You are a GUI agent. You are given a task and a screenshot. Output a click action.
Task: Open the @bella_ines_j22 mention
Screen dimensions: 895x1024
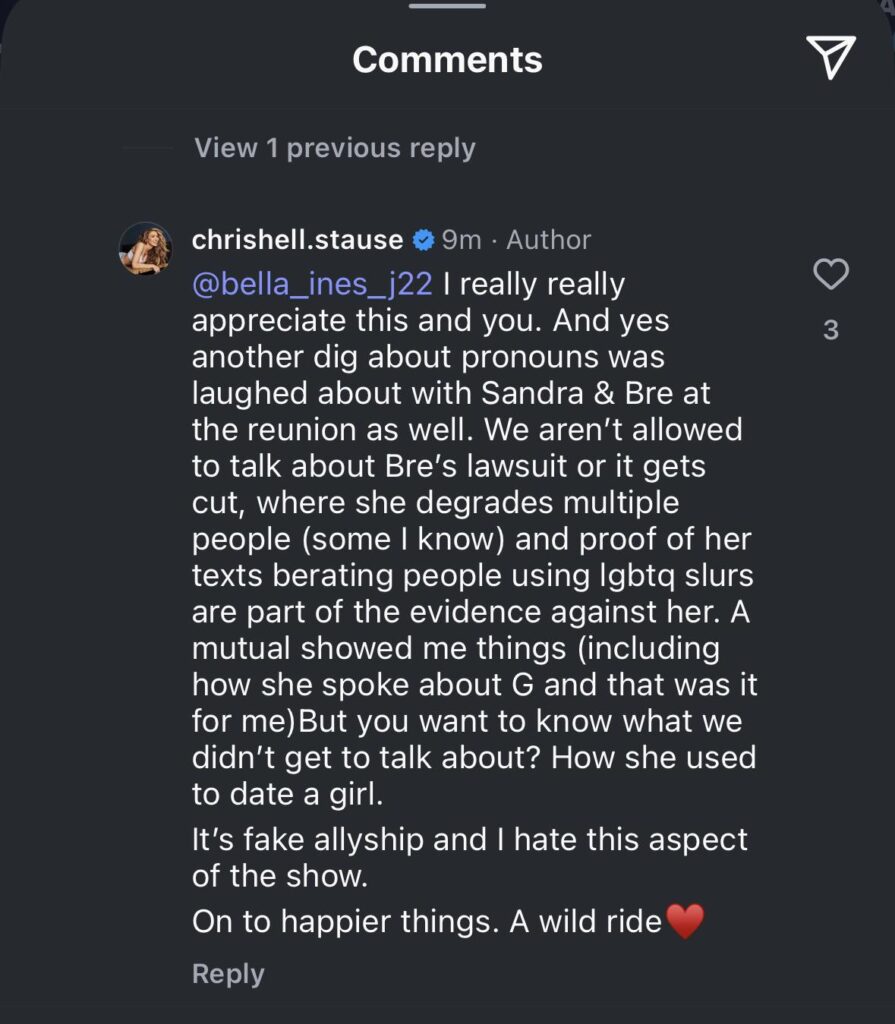pos(312,284)
